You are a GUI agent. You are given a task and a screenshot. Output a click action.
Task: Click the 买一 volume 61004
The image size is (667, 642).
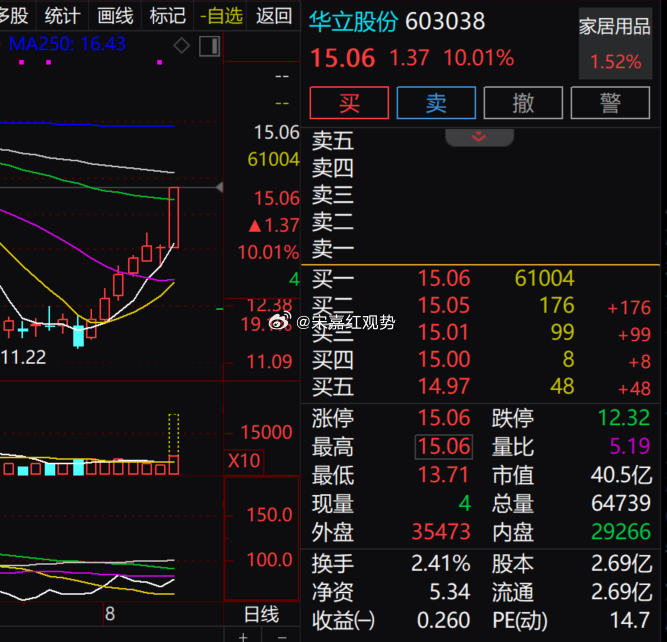544,278
